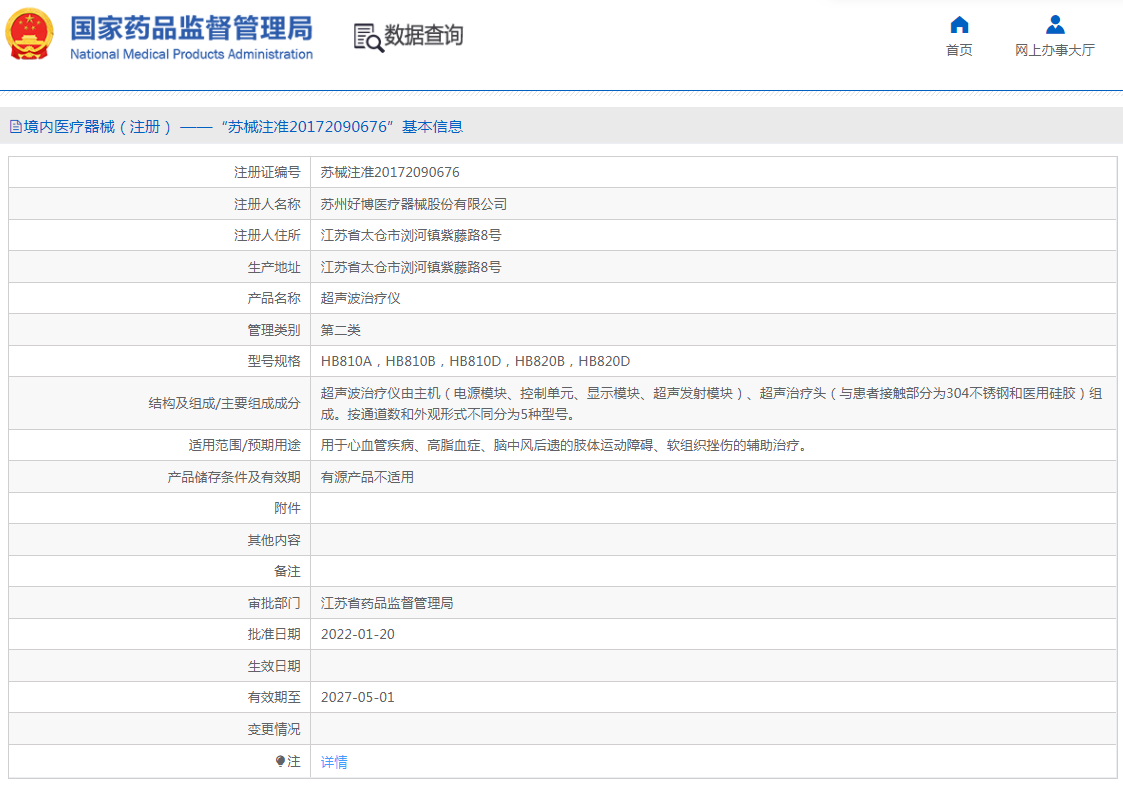Open the 详情 link at the bottom
The width and height of the screenshot is (1123, 787).
pyautogui.click(x=334, y=762)
